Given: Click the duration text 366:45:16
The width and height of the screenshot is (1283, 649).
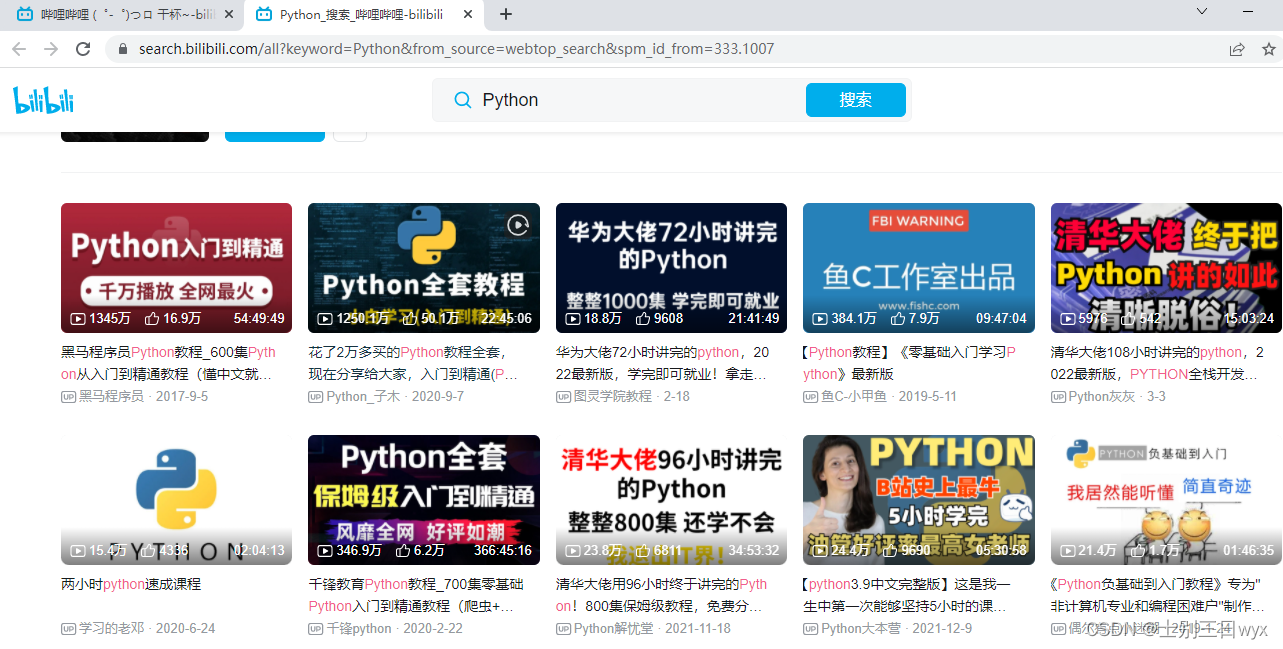Looking at the screenshot, I should [x=503, y=551].
